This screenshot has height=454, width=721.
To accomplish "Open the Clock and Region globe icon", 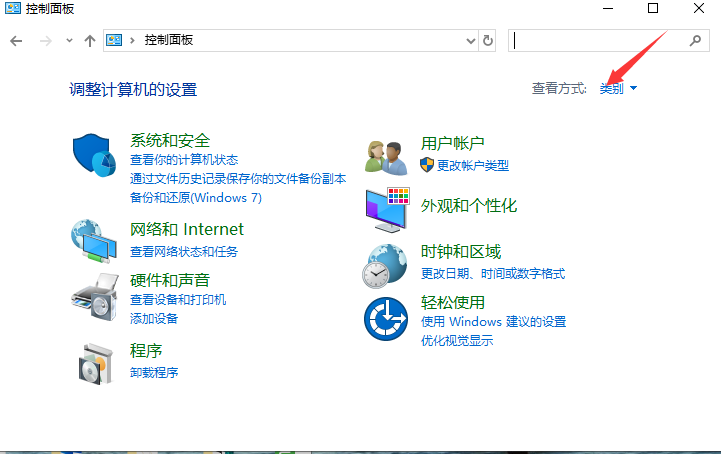I will 386,264.
